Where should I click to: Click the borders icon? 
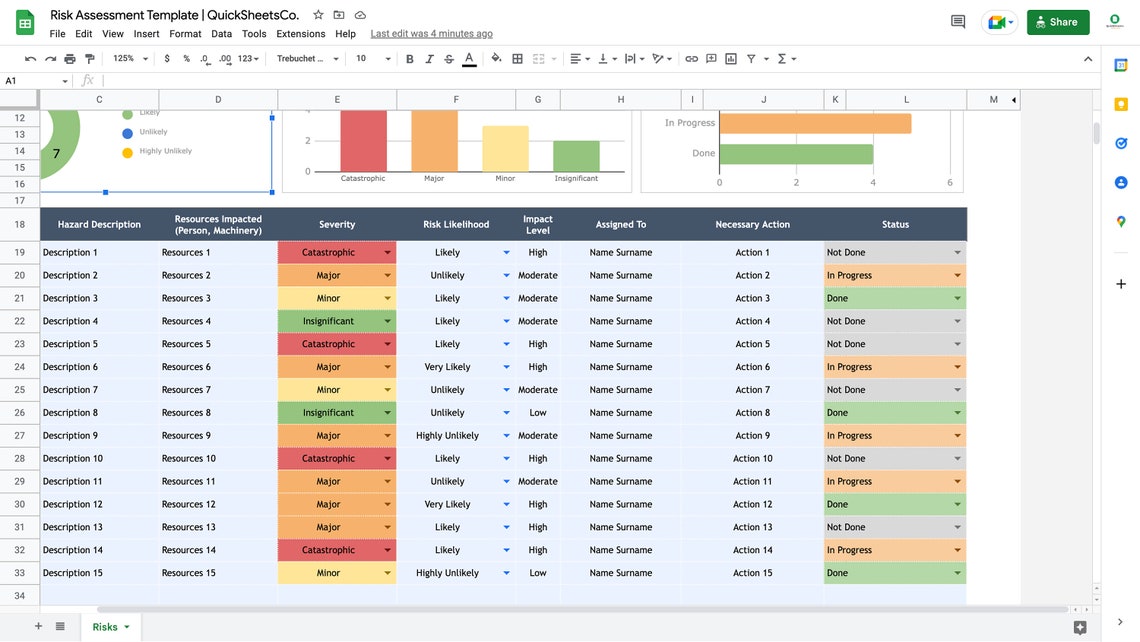click(x=518, y=58)
